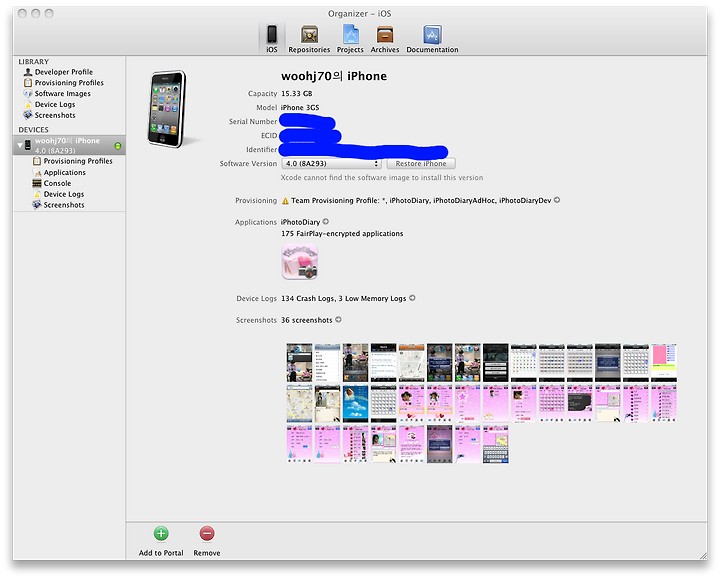
Task: Click the iPhotoDiary app icon
Action: (x=299, y=262)
